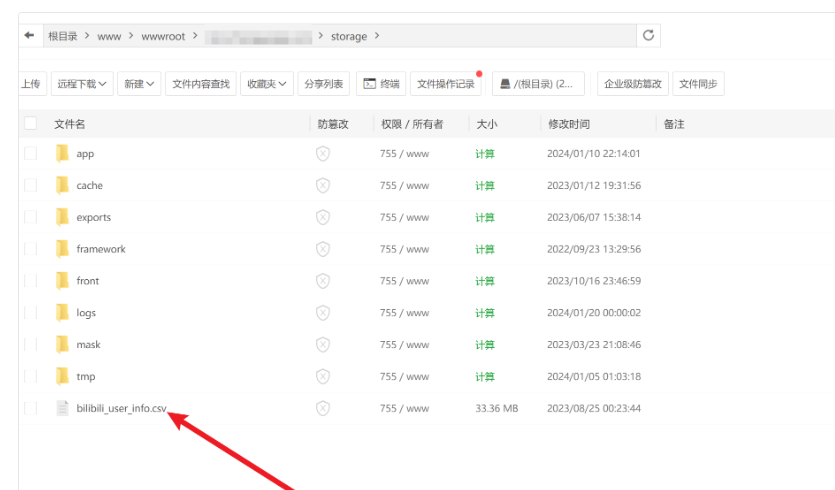The width and height of the screenshot is (835, 490).
Task: Check the box for cache folder
Action: [30, 185]
